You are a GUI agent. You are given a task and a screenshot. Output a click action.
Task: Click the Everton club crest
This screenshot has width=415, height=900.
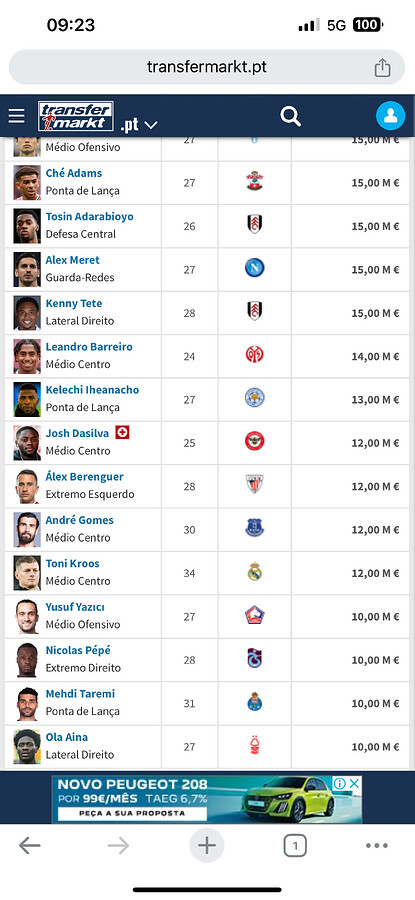(255, 528)
